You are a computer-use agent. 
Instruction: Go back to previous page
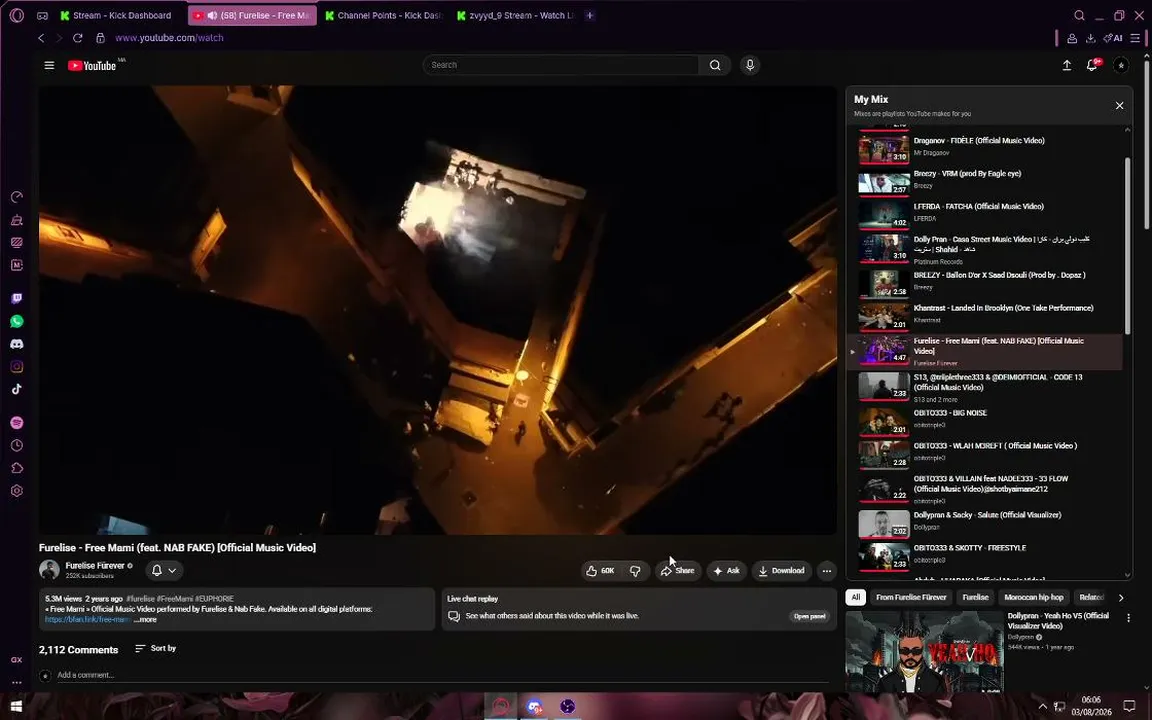click(x=41, y=37)
